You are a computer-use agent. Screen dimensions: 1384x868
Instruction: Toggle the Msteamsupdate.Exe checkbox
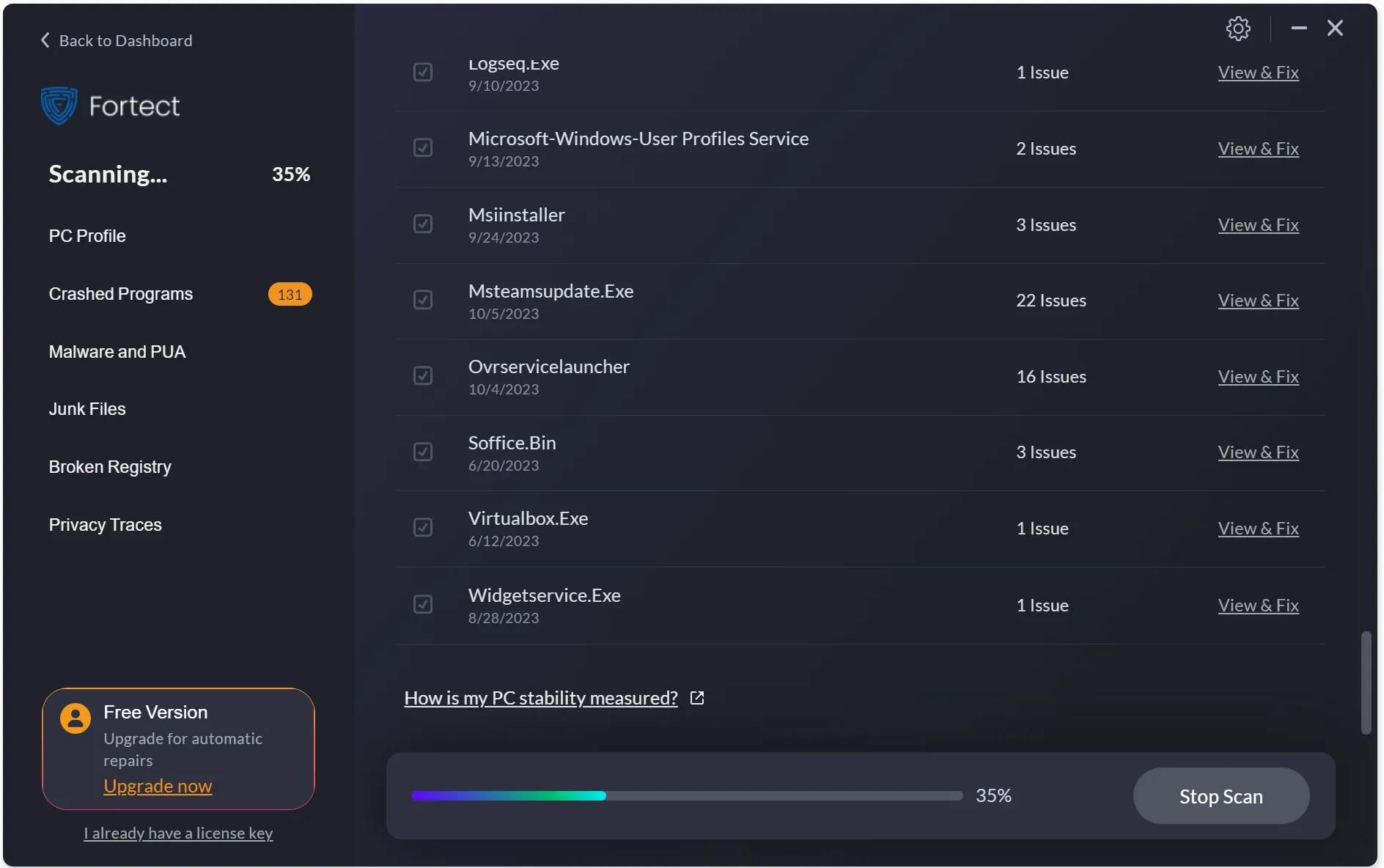coord(423,300)
